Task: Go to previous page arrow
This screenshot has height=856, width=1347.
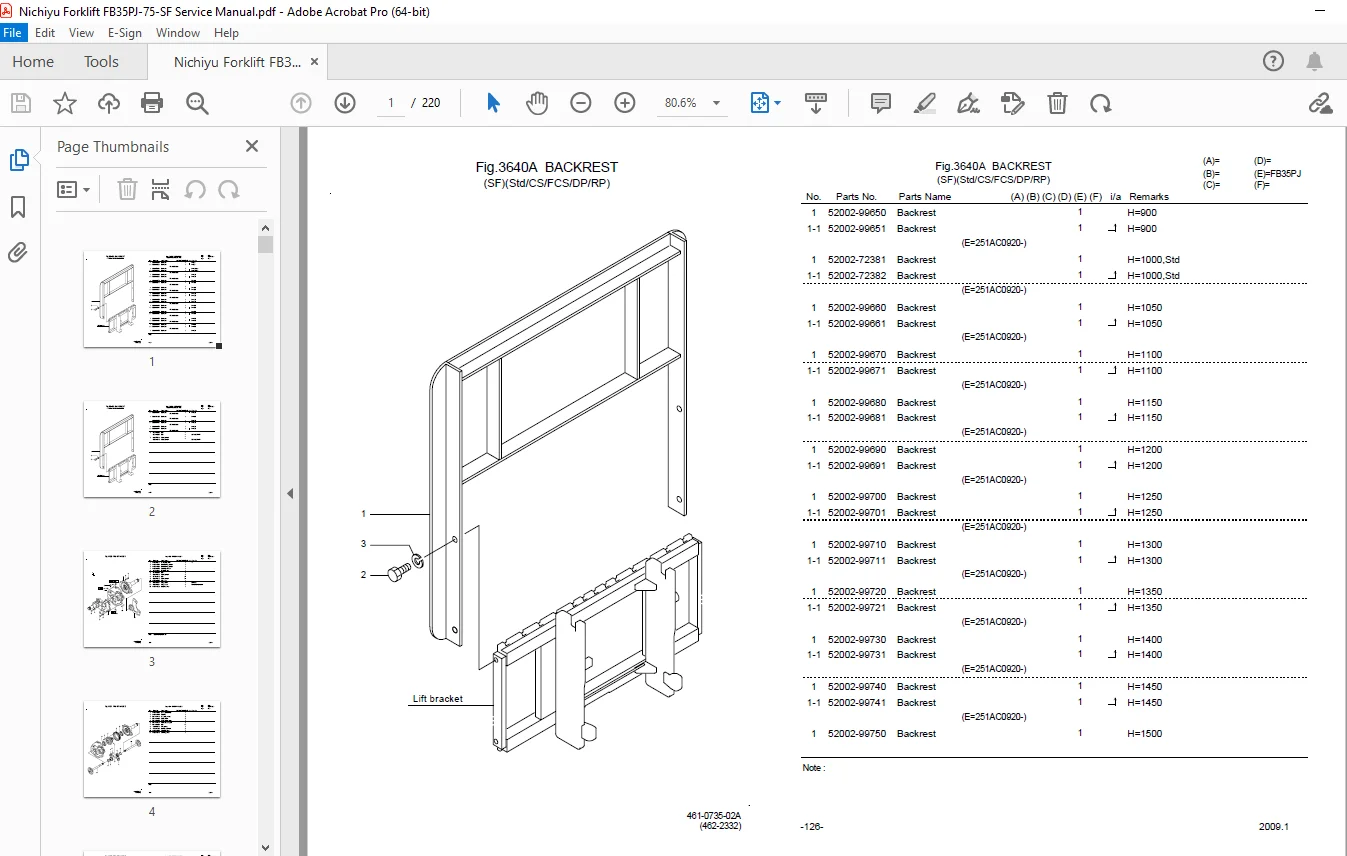Action: pyautogui.click(x=301, y=103)
